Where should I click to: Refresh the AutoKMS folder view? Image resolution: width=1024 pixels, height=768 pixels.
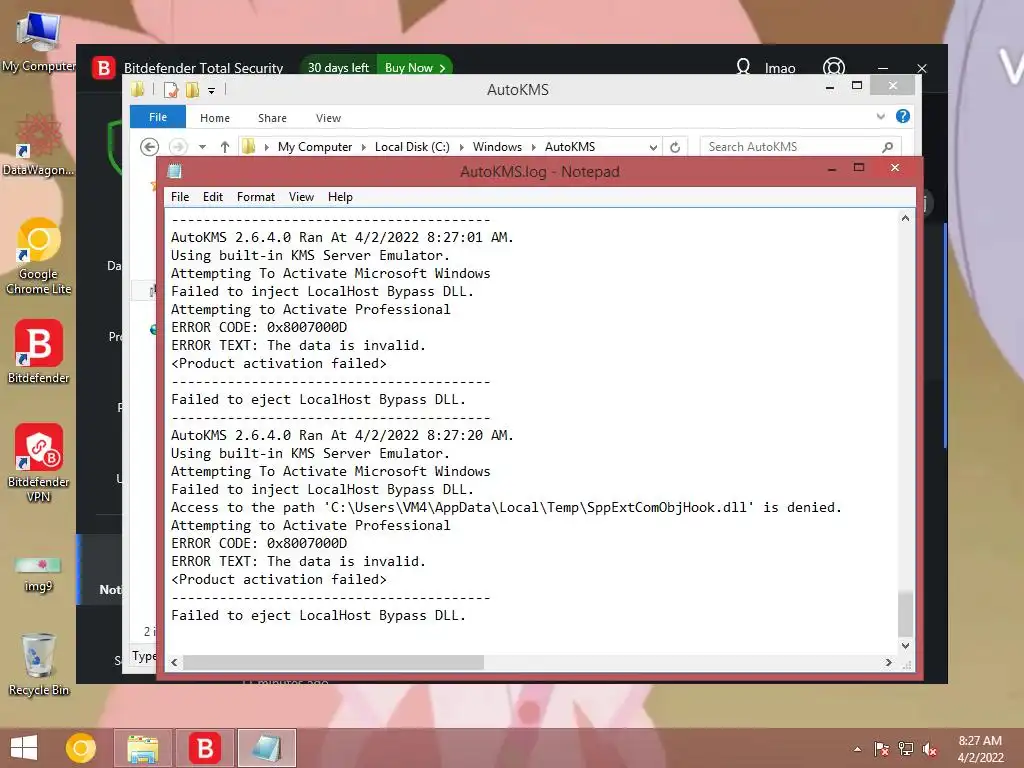click(x=675, y=148)
